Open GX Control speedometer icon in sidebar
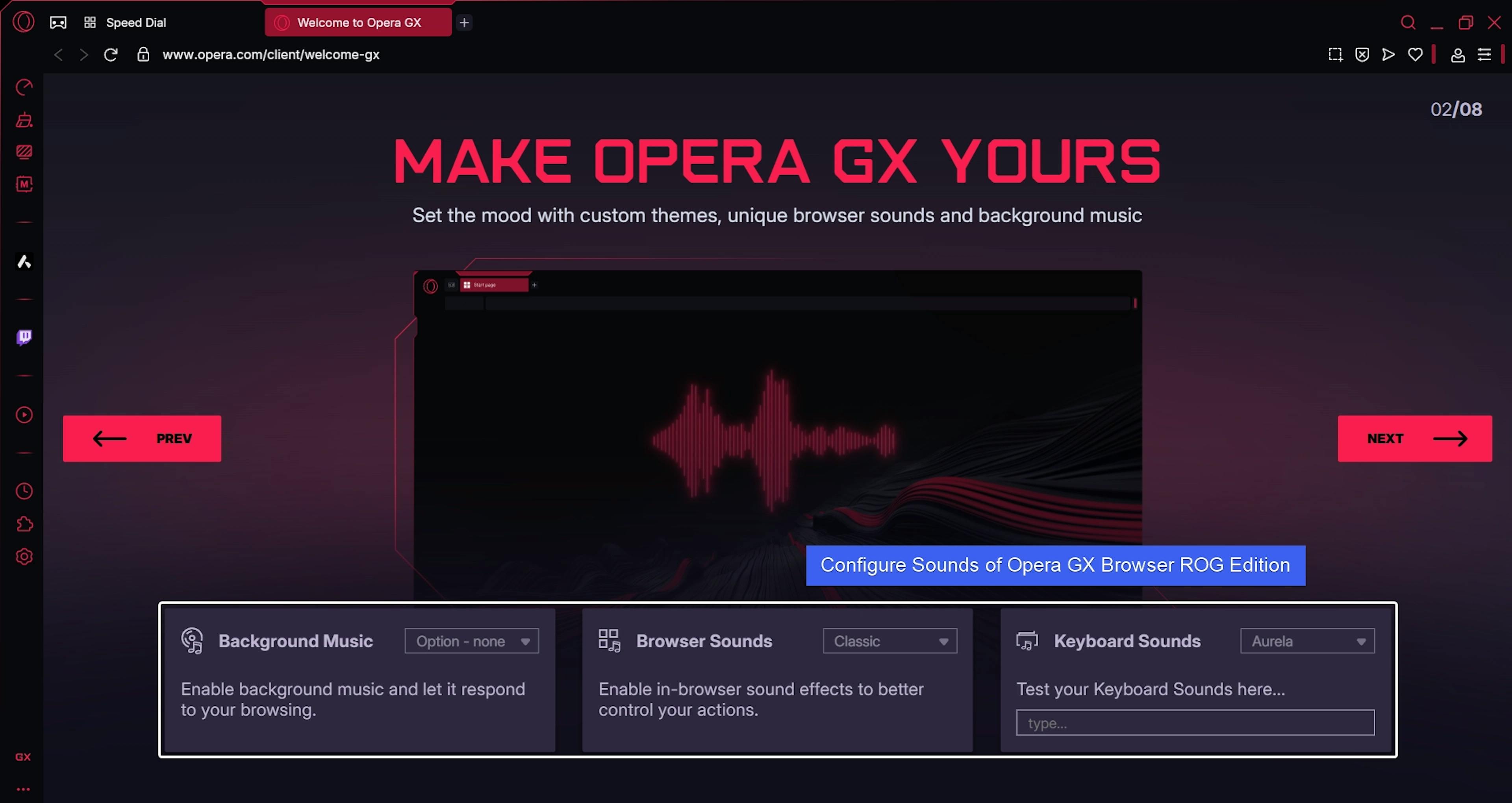Screen dimensions: 1512x803 pos(24,87)
